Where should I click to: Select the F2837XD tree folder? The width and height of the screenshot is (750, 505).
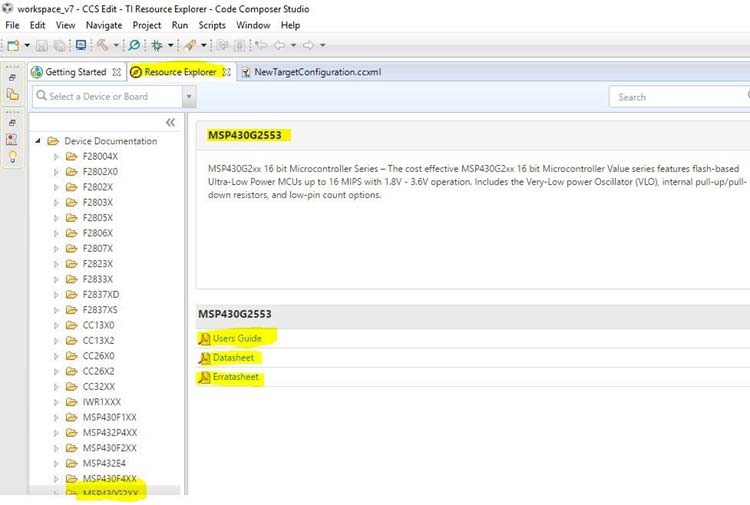point(100,295)
